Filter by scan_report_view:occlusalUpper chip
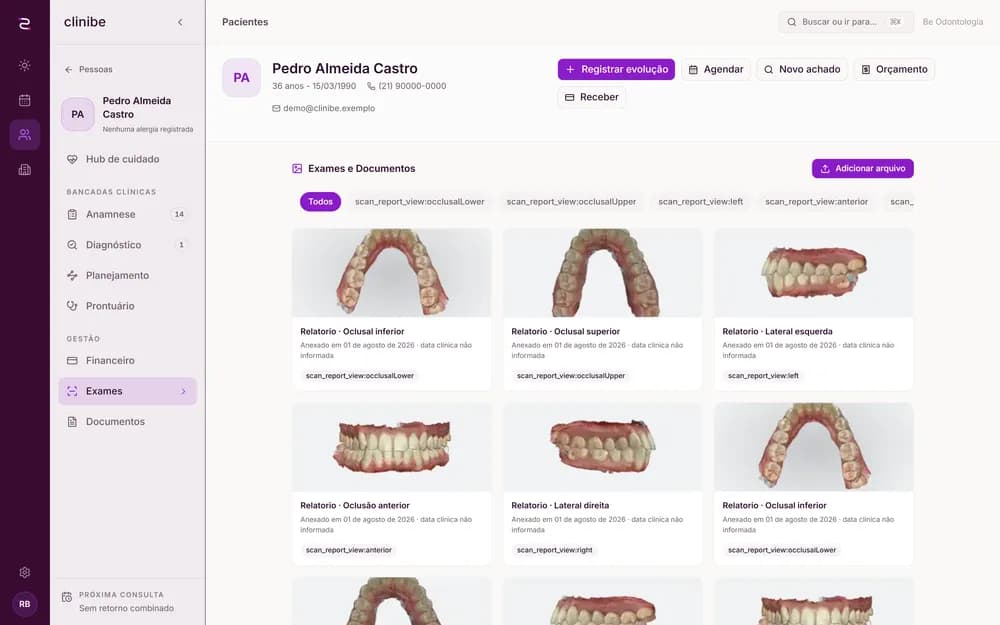This screenshot has width=1000, height=625. click(571, 202)
